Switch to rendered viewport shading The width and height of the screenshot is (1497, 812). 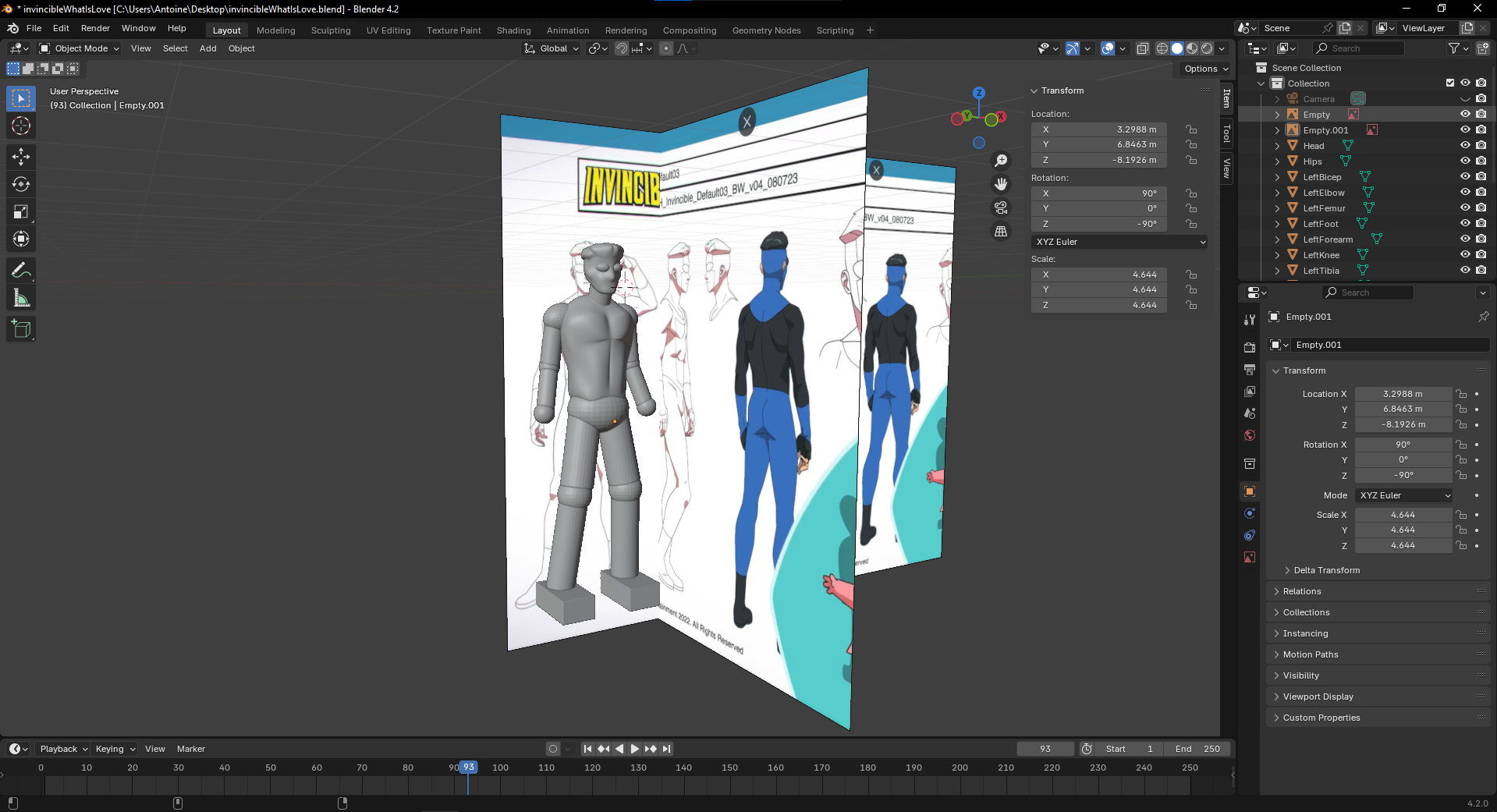pos(1207,48)
